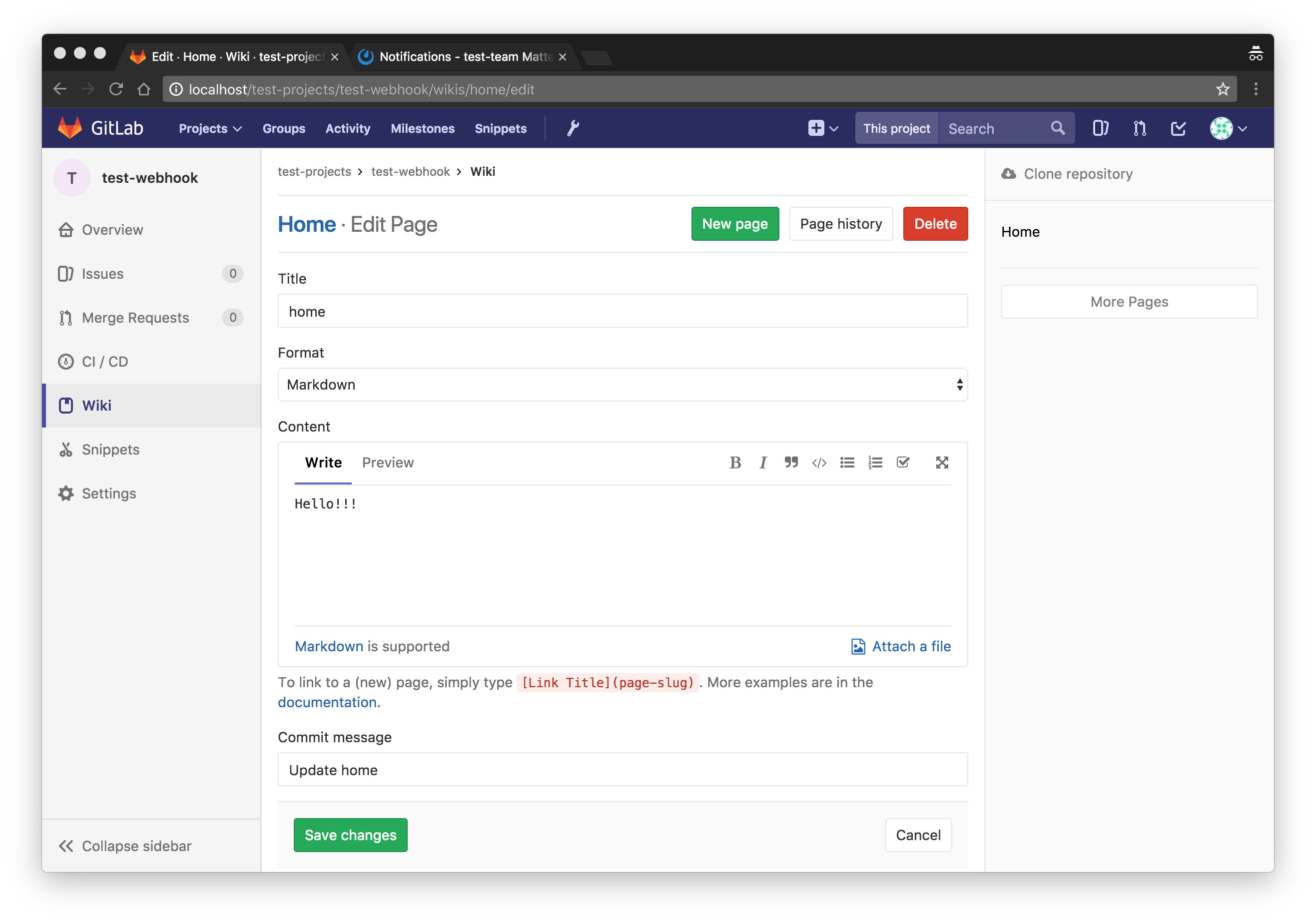Open the admin wrench tool

click(x=573, y=128)
